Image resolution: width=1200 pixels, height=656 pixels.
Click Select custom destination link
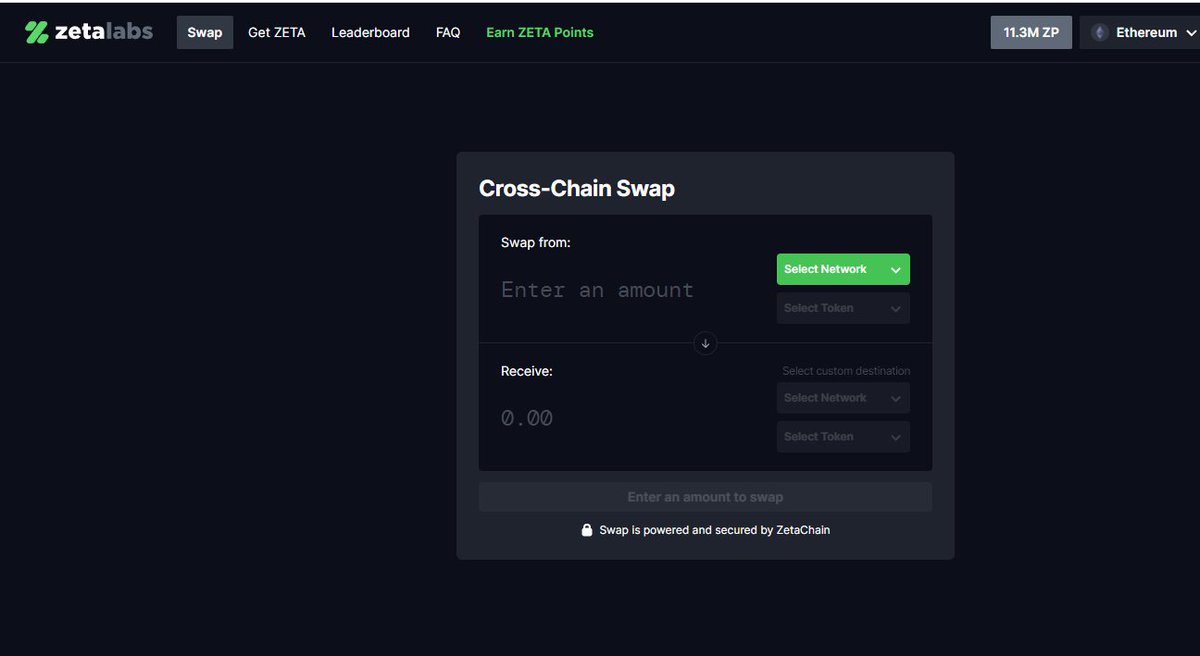click(846, 371)
